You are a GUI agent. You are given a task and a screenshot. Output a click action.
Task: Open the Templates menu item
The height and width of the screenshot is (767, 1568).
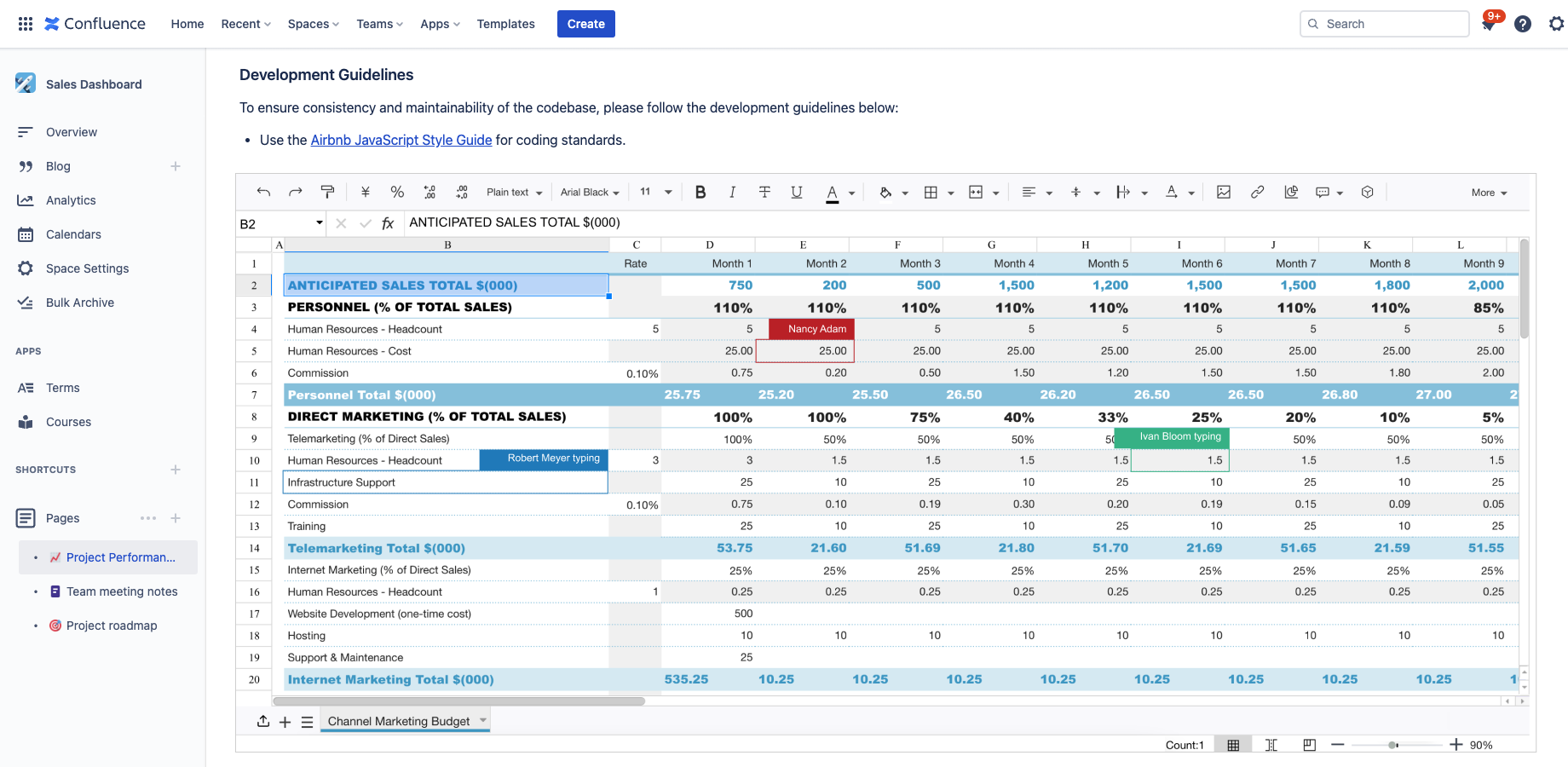click(506, 24)
